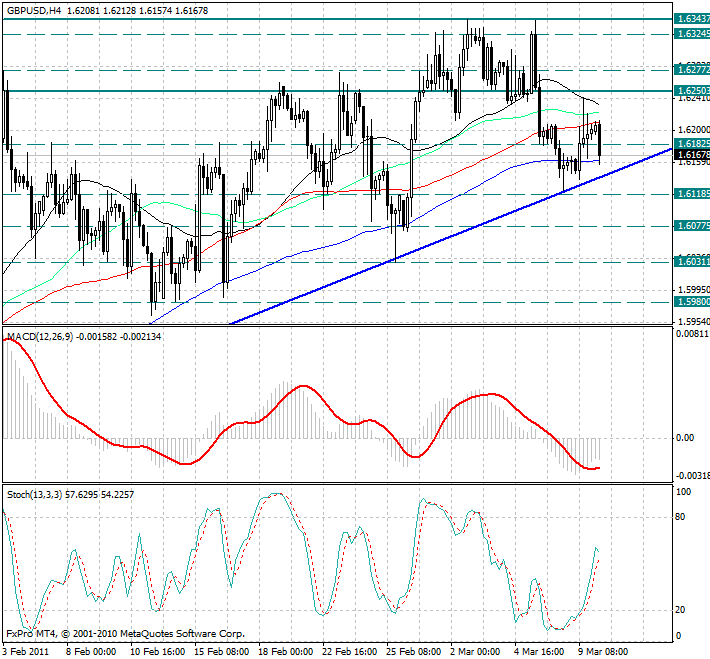Click the 1.5954 price axis value
The width and height of the screenshot is (710, 659).
[x=693, y=322]
